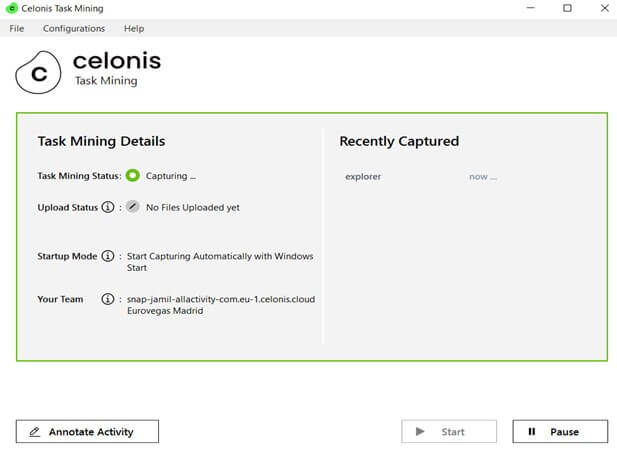Click the team URL snap-jamil-allactivity-com.eu-1.celonis.cloud
The image size is (617, 452).
tap(221, 299)
